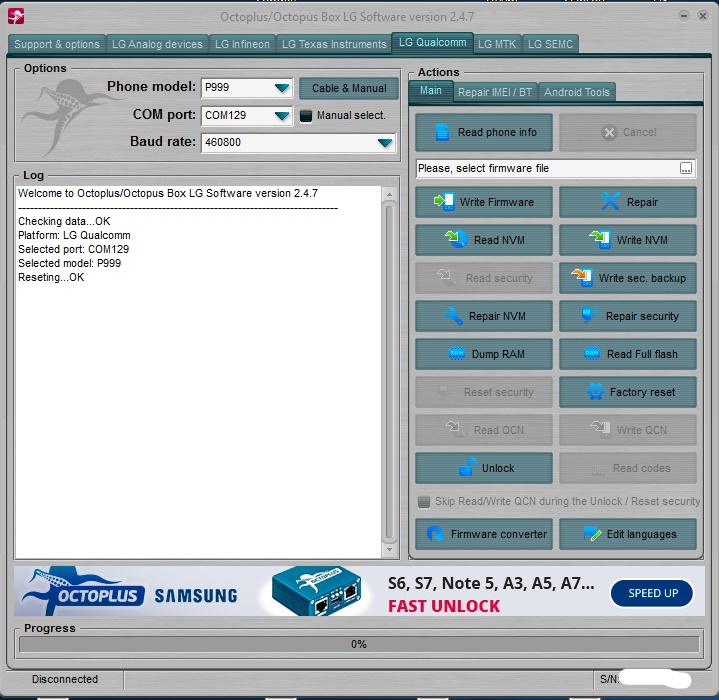The width and height of the screenshot is (719, 700).
Task: Click the log scrollbar down arrow
Action: [x=389, y=549]
